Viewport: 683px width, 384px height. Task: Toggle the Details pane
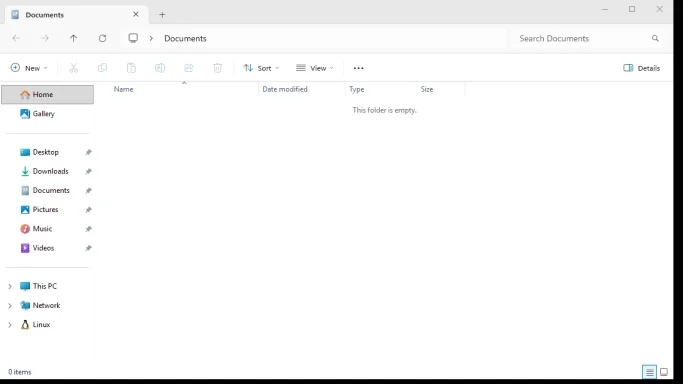(641, 68)
